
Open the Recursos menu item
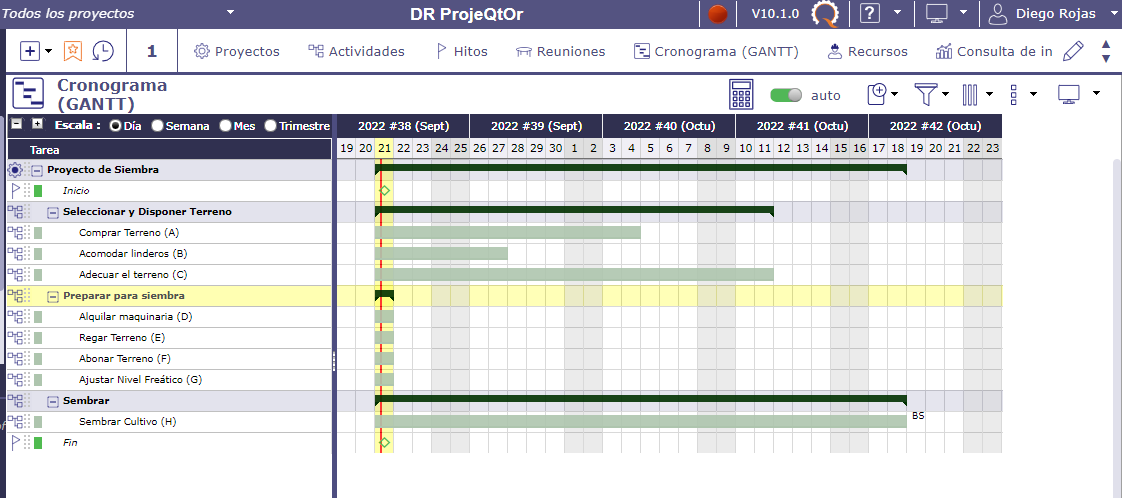pos(867,51)
